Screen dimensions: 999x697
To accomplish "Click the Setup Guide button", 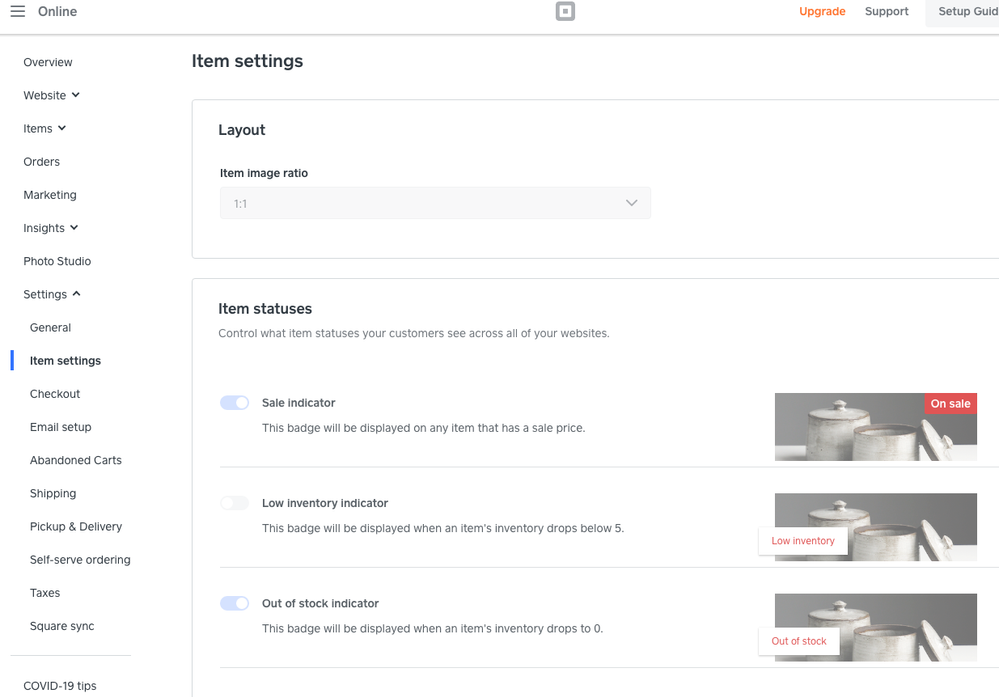I will pyautogui.click(x=966, y=12).
